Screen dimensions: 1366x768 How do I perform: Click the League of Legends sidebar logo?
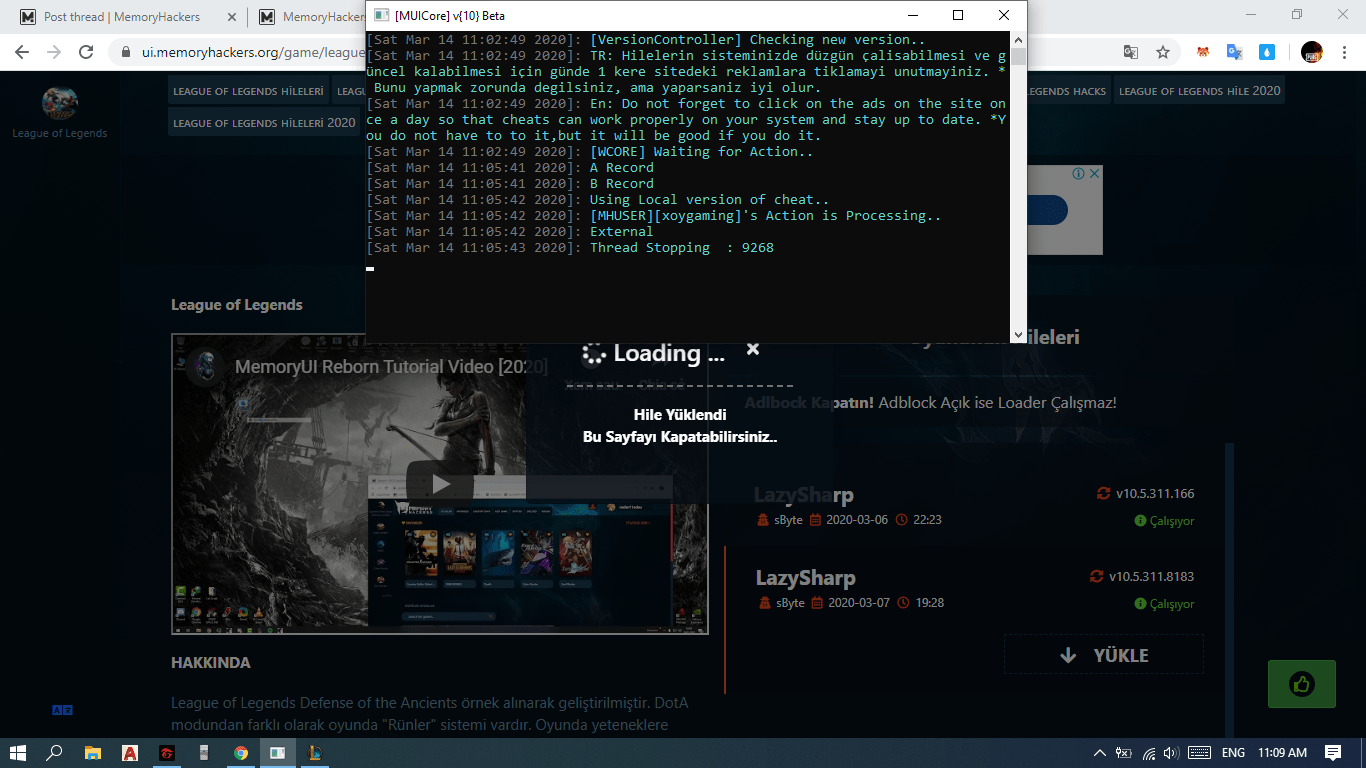(x=60, y=102)
